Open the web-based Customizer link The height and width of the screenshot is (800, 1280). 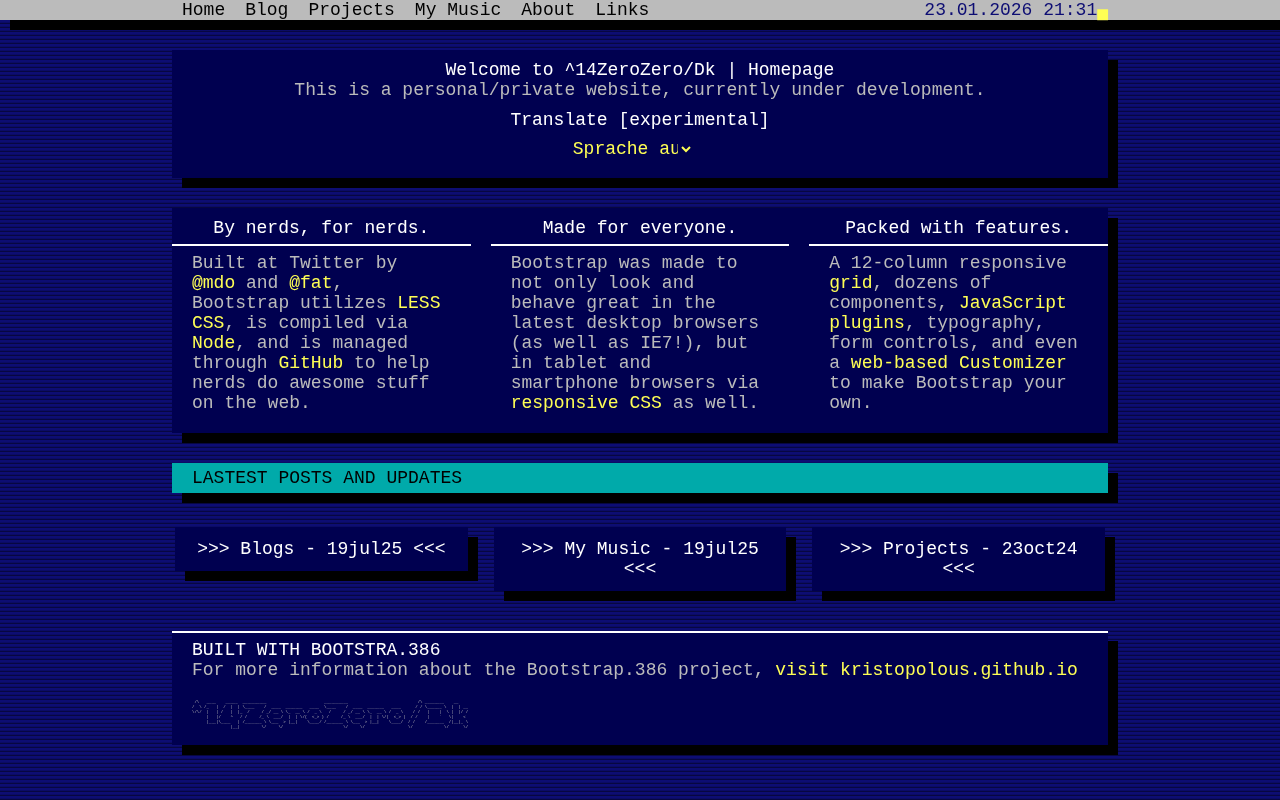pos(958,363)
